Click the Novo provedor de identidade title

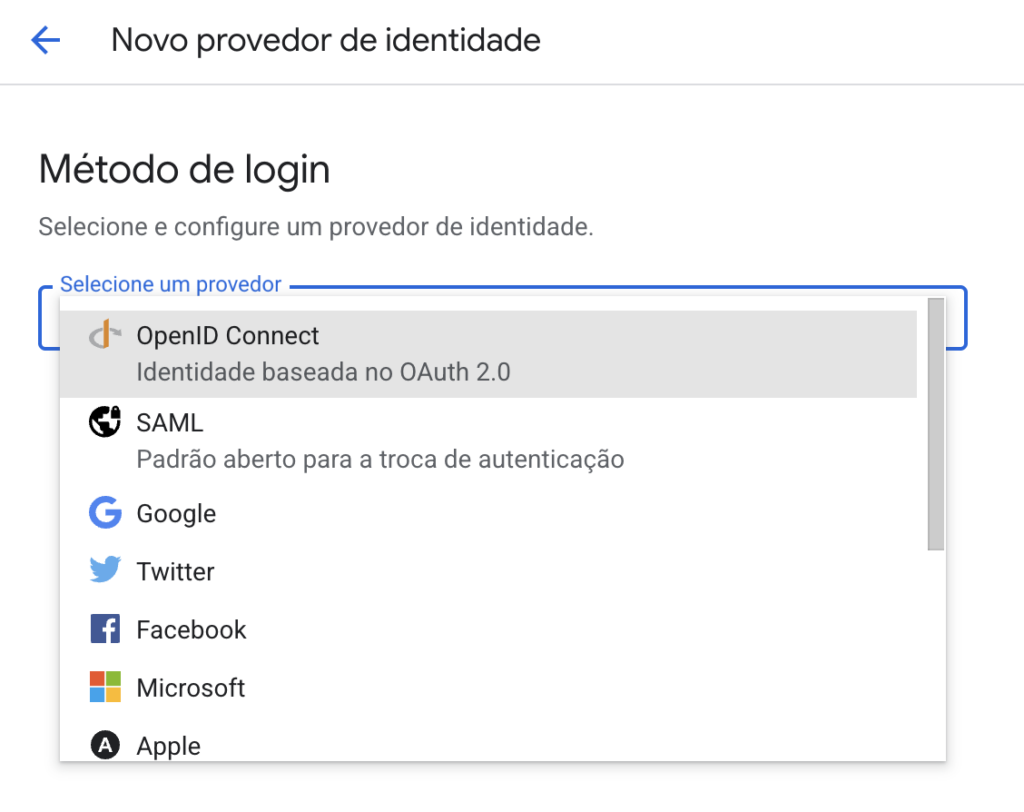326,40
